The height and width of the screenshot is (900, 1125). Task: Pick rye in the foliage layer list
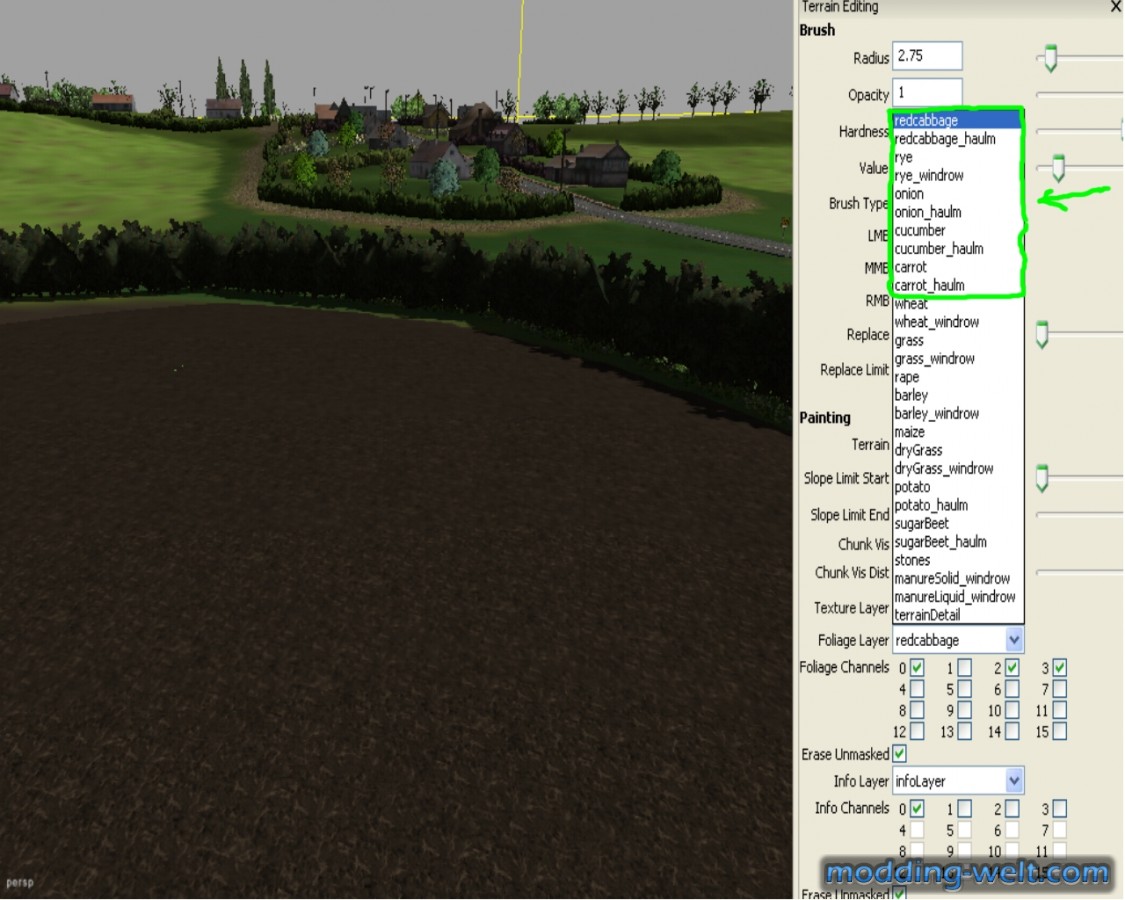pos(956,157)
